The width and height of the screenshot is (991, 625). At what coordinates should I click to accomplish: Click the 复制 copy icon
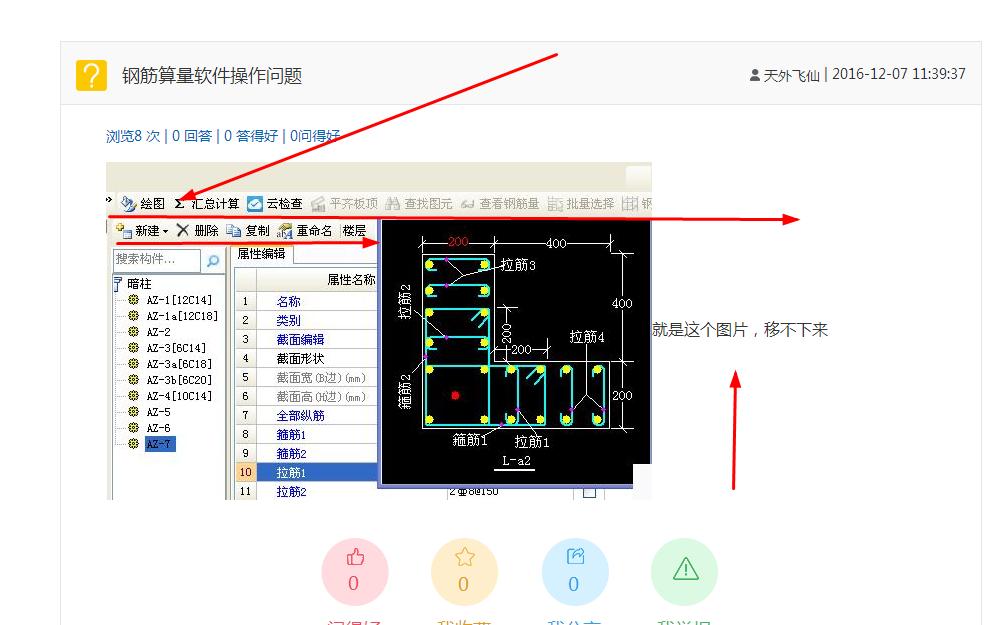pyautogui.click(x=233, y=231)
